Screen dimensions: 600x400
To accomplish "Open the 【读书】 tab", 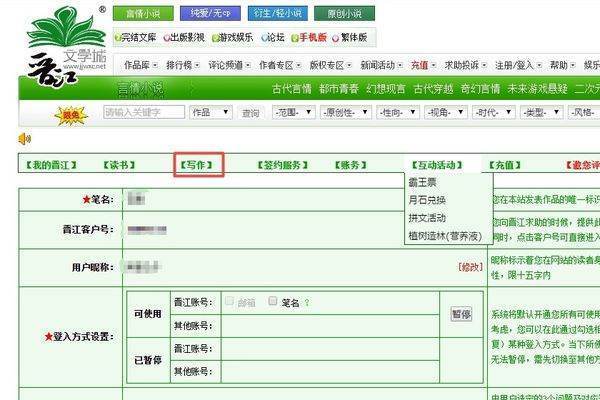I will 119,165.
